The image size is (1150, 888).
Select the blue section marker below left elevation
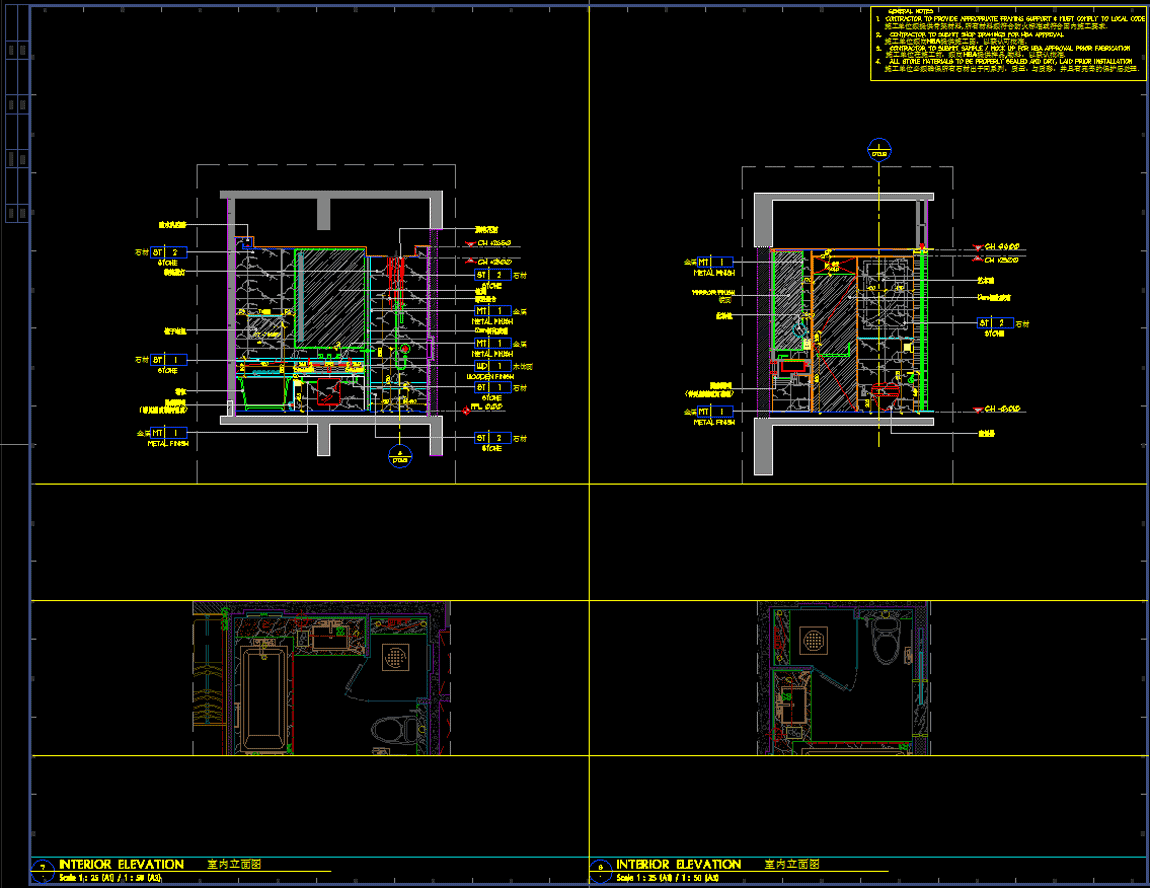point(400,457)
